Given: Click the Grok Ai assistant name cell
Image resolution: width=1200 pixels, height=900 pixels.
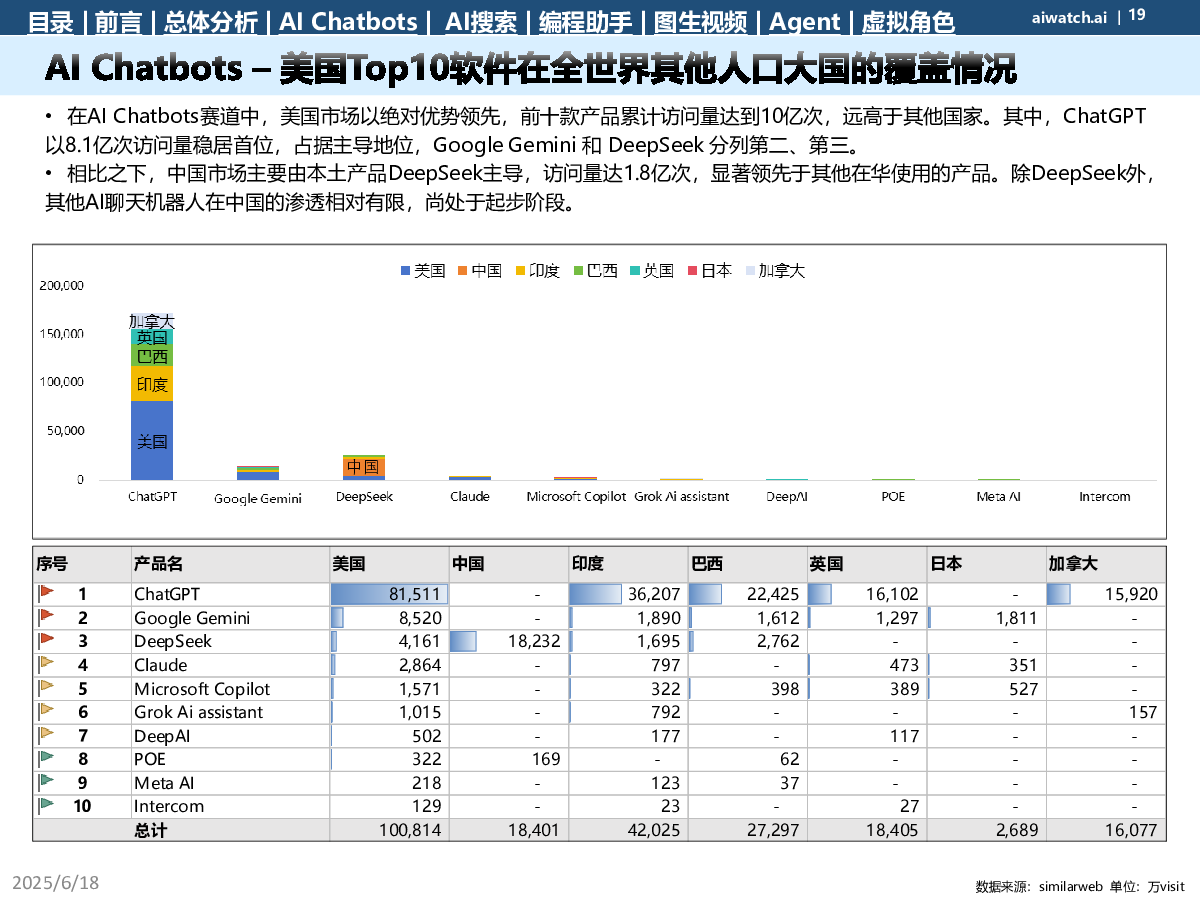Looking at the screenshot, I should [x=230, y=712].
